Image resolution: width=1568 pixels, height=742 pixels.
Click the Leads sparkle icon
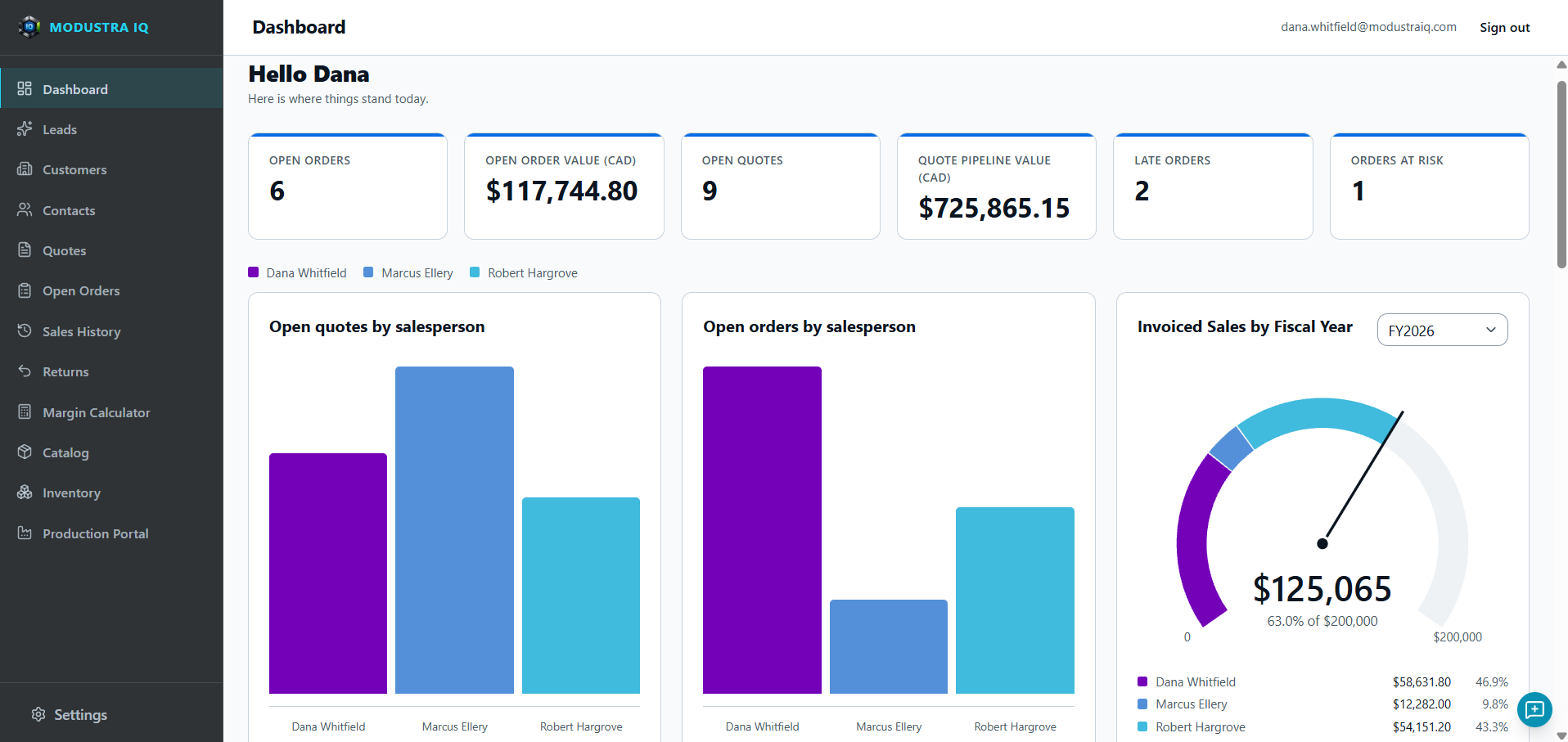point(25,128)
